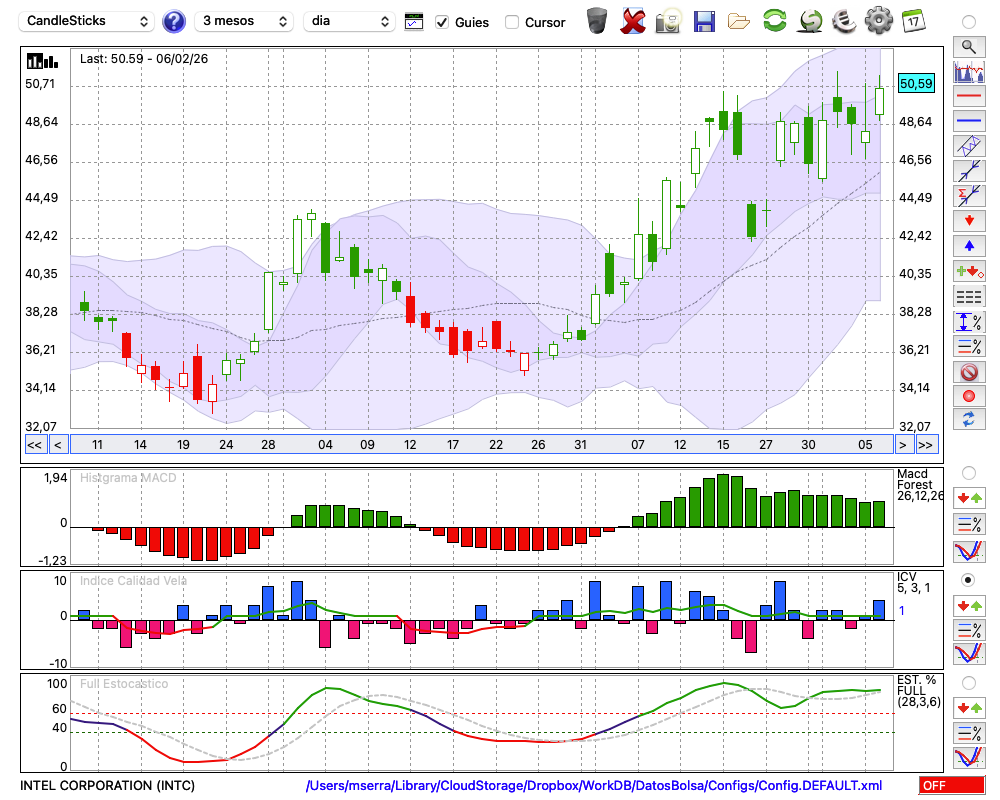The image size is (1000, 800).
Task: Click the red OFF status indicator
Action: point(951,786)
